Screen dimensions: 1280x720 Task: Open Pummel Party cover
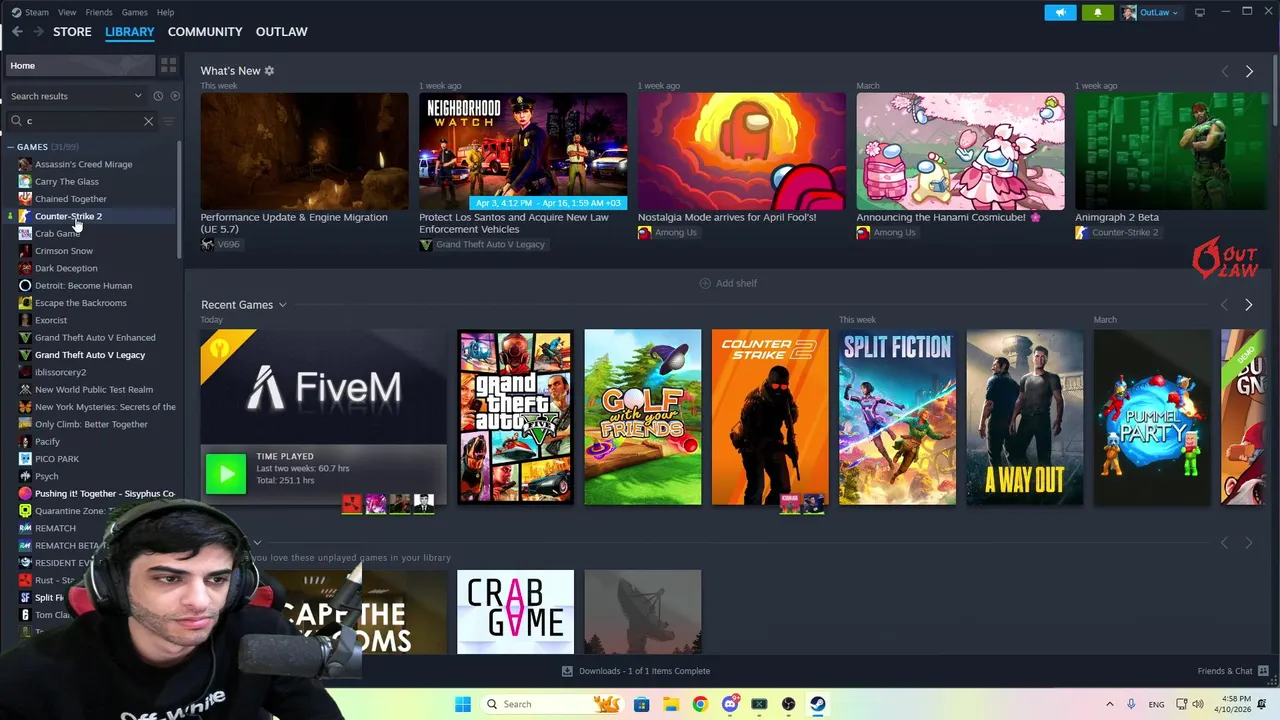pos(1151,417)
